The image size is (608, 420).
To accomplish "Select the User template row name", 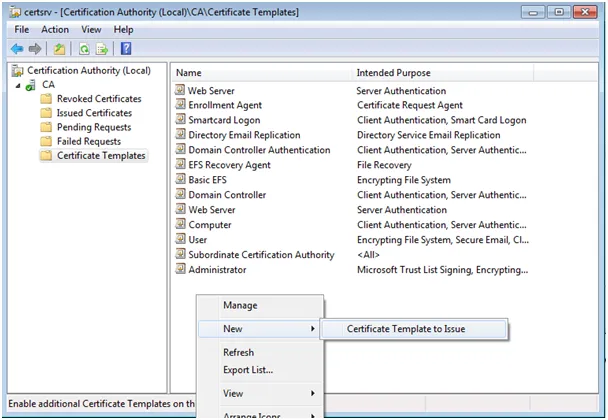I will (198, 240).
